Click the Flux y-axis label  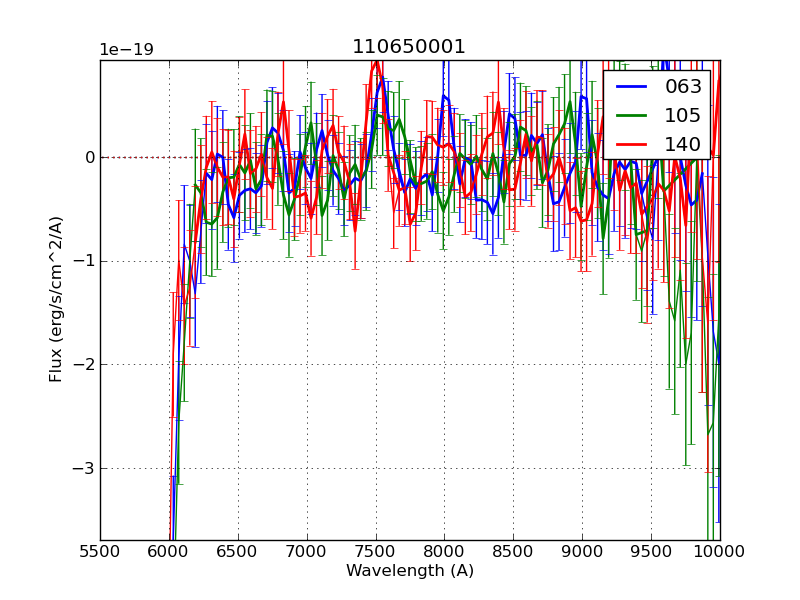click(x=57, y=300)
